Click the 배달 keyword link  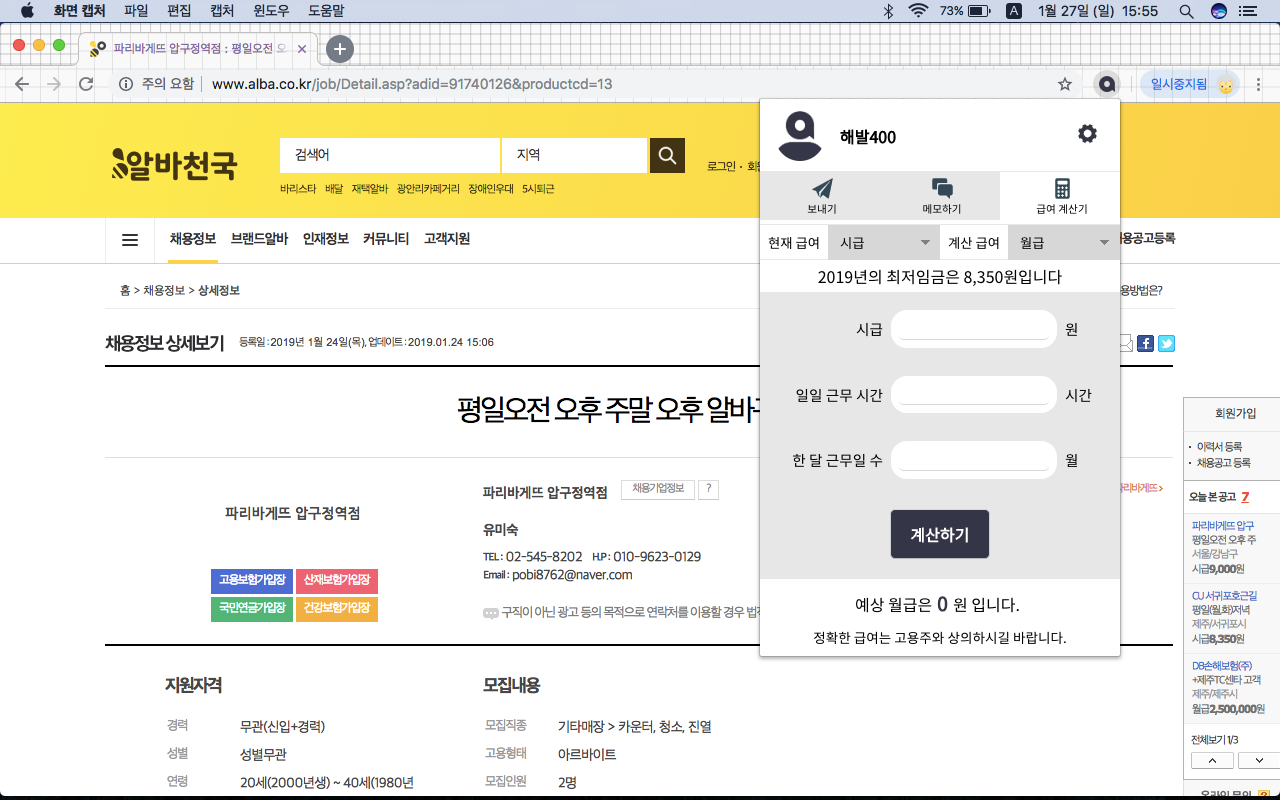click(334, 189)
